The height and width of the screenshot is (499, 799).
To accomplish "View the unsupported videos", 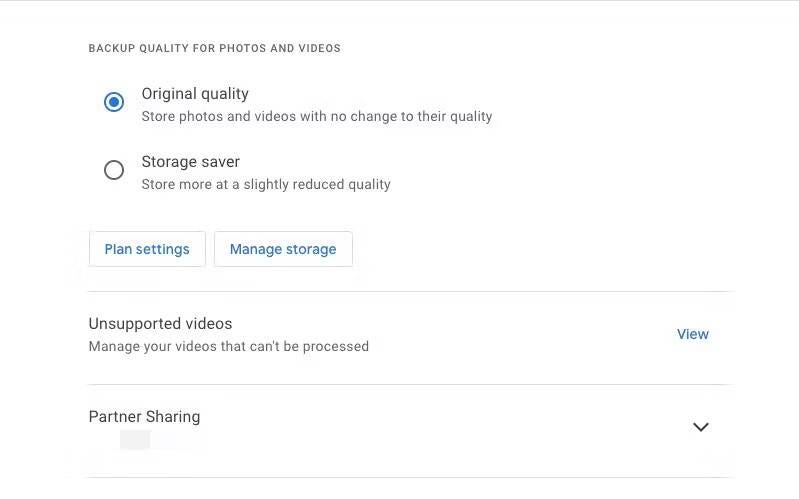I will click(692, 334).
